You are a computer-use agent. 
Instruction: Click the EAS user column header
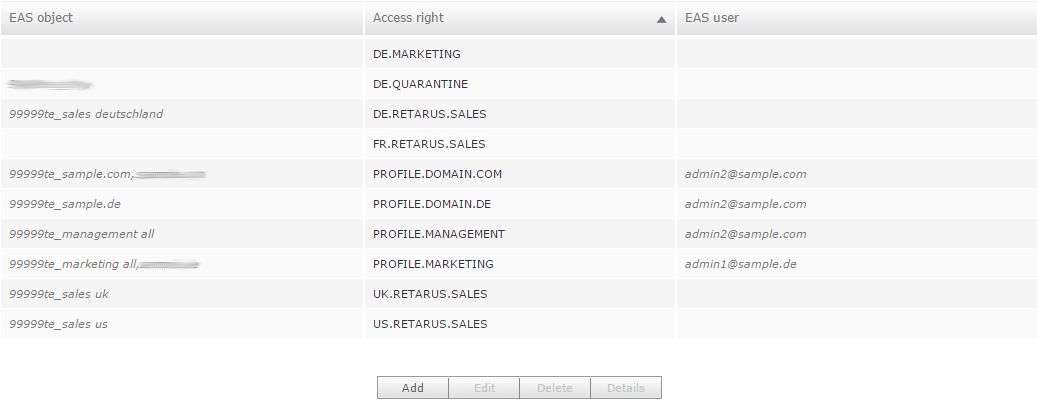click(x=712, y=18)
